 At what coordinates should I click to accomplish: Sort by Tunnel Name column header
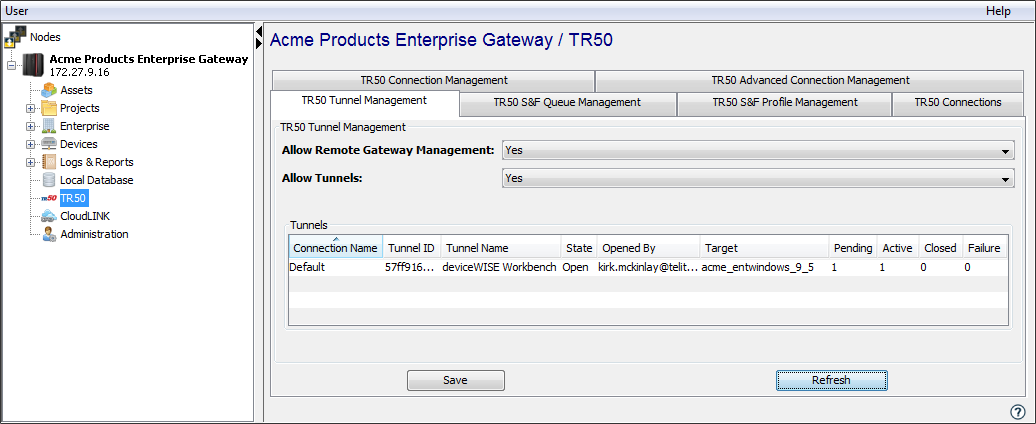click(x=501, y=247)
